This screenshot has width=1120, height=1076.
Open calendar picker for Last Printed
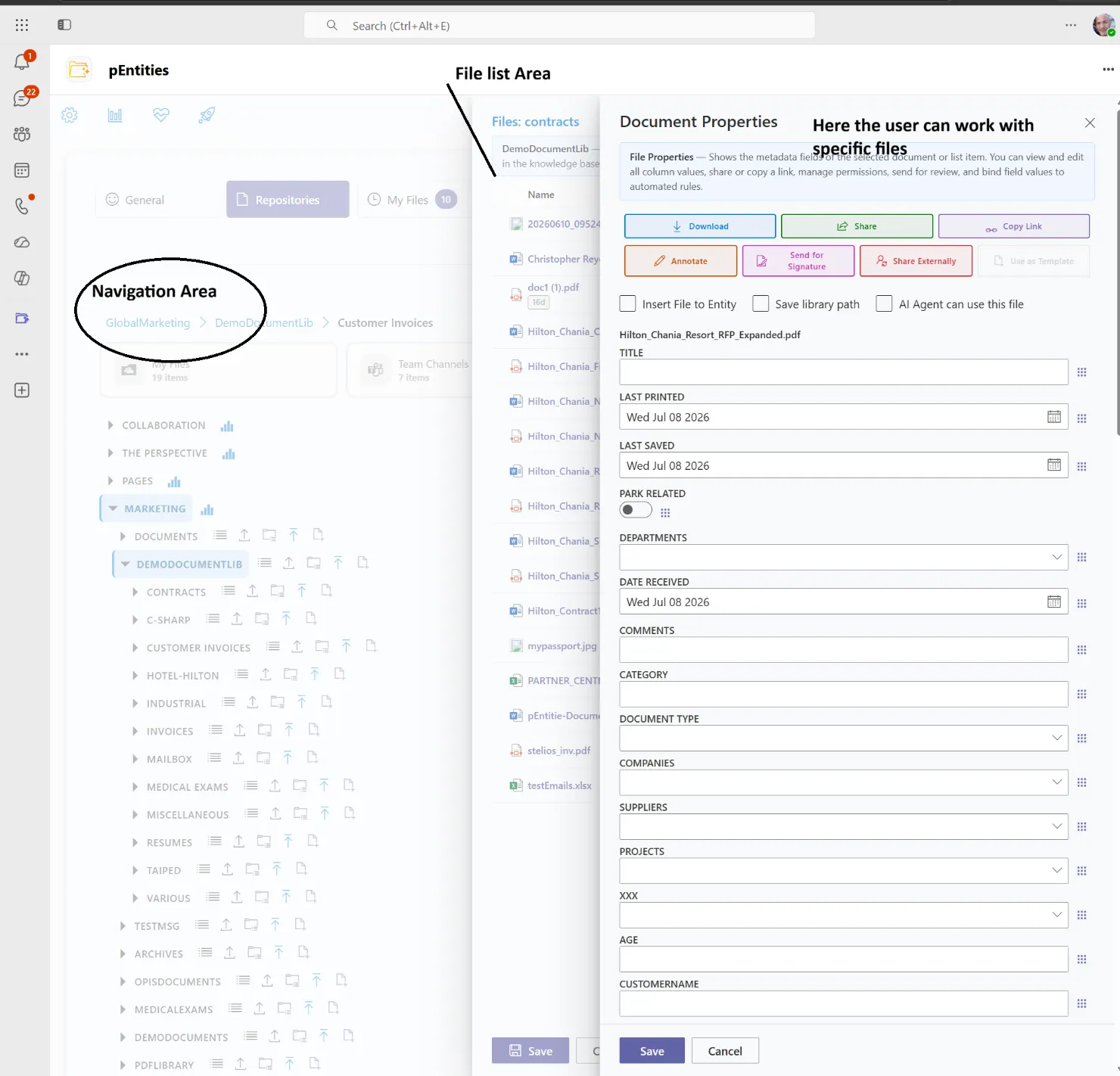pyautogui.click(x=1054, y=417)
